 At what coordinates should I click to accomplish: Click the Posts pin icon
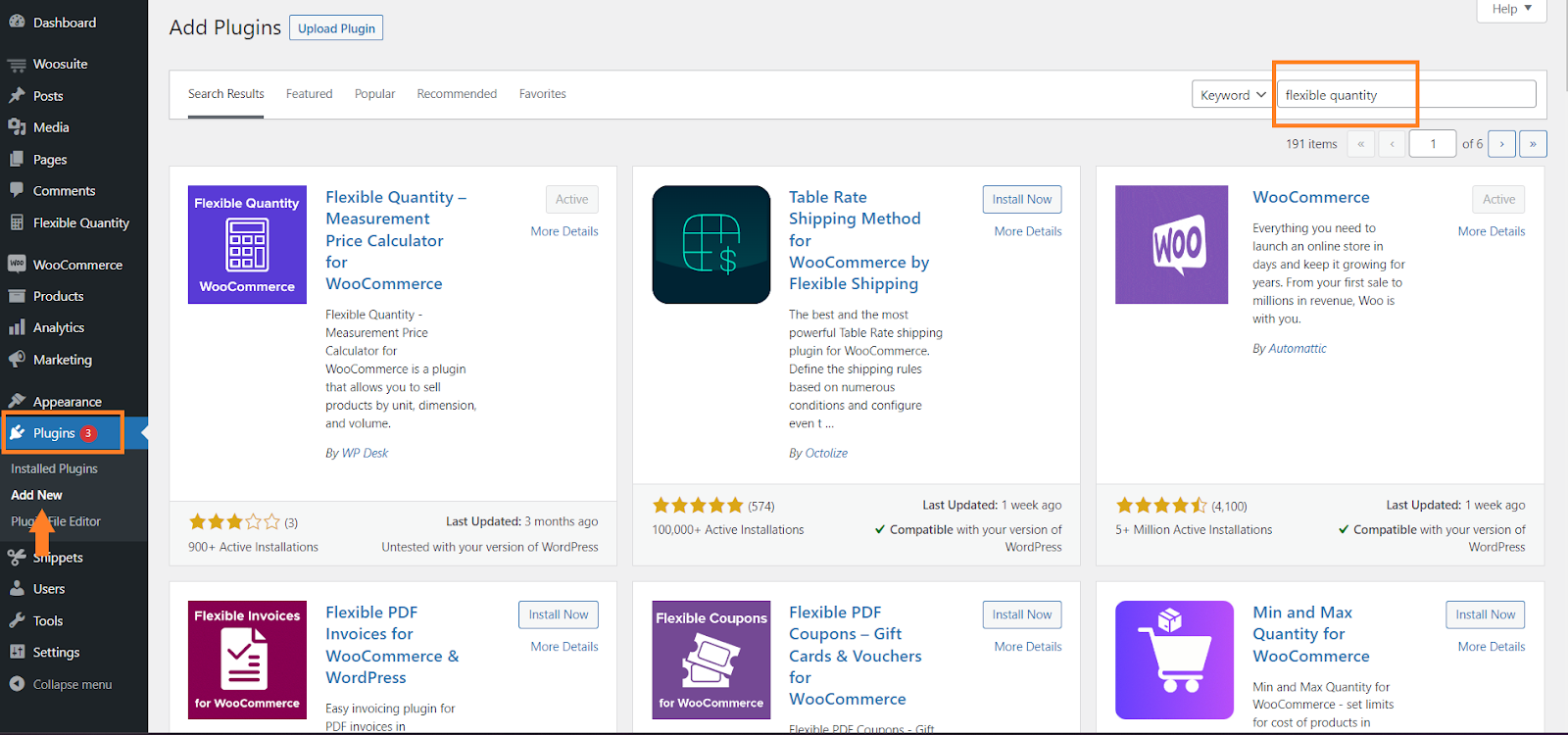[x=17, y=96]
